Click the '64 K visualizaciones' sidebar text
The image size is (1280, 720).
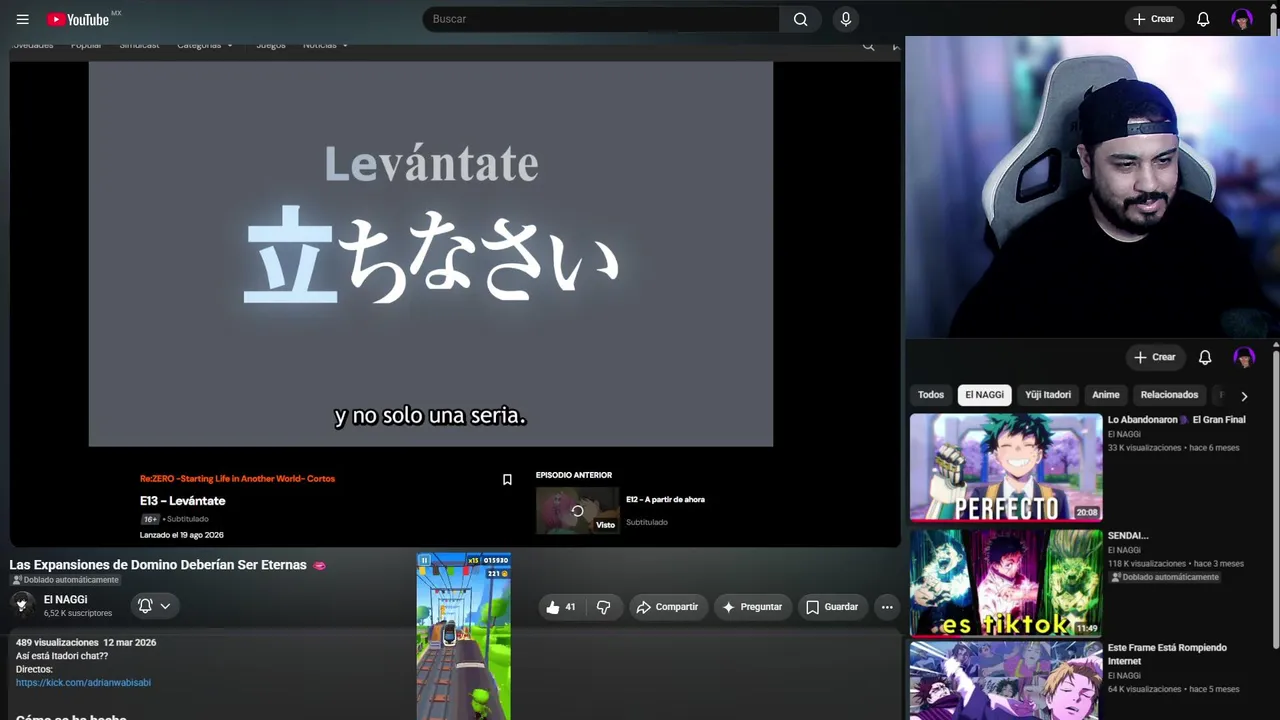(x=1144, y=689)
